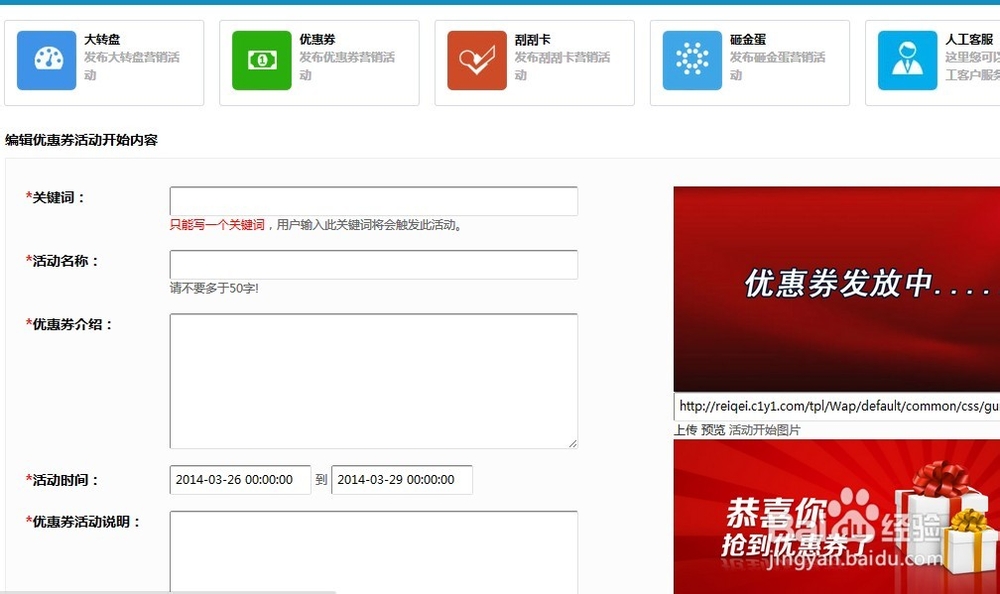This screenshot has width=1000, height=594.
Task: Select the red 刮刮卡 scratch card icon
Action: click(x=477, y=61)
